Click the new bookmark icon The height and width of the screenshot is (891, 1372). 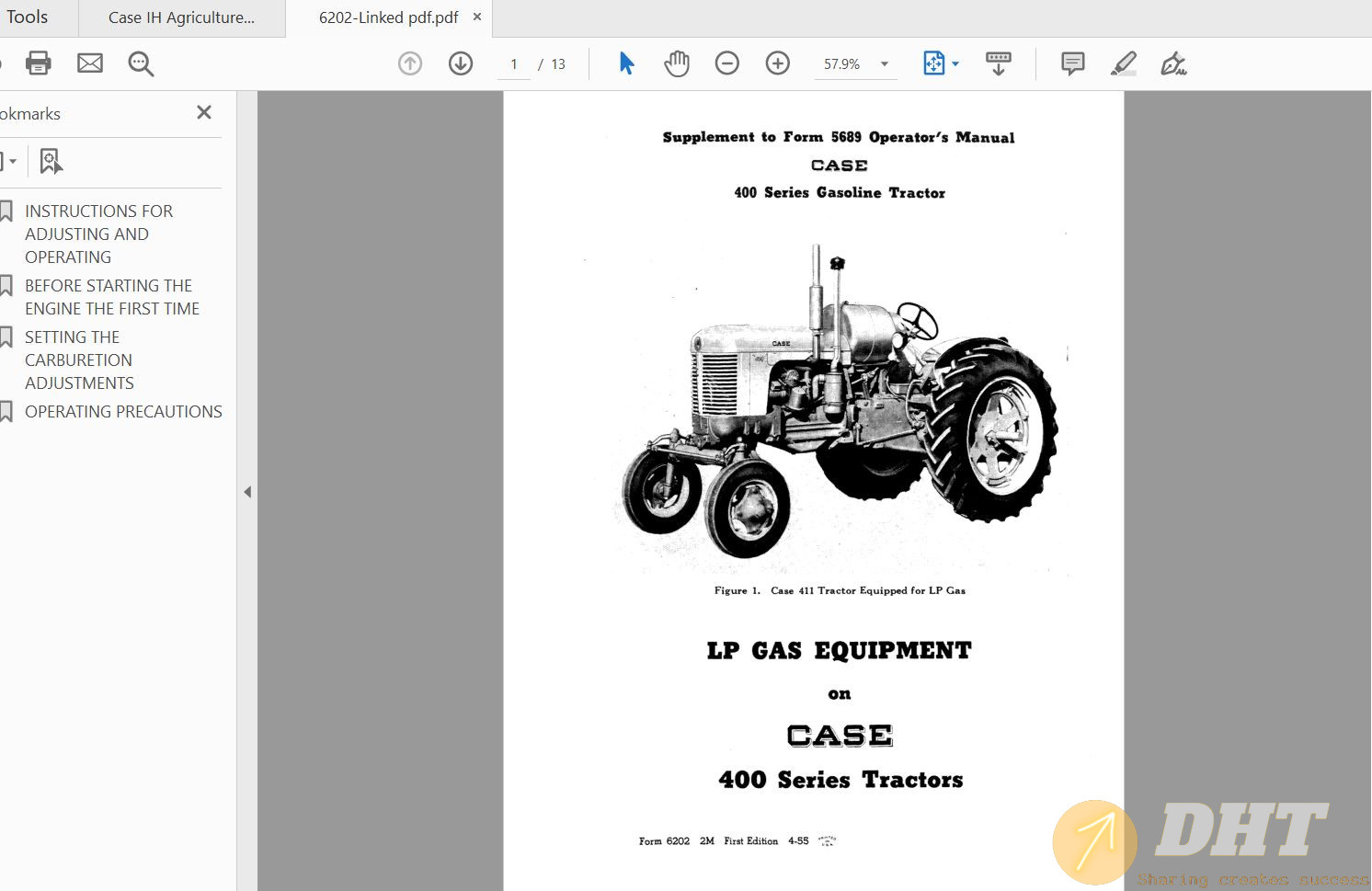pos(51,161)
